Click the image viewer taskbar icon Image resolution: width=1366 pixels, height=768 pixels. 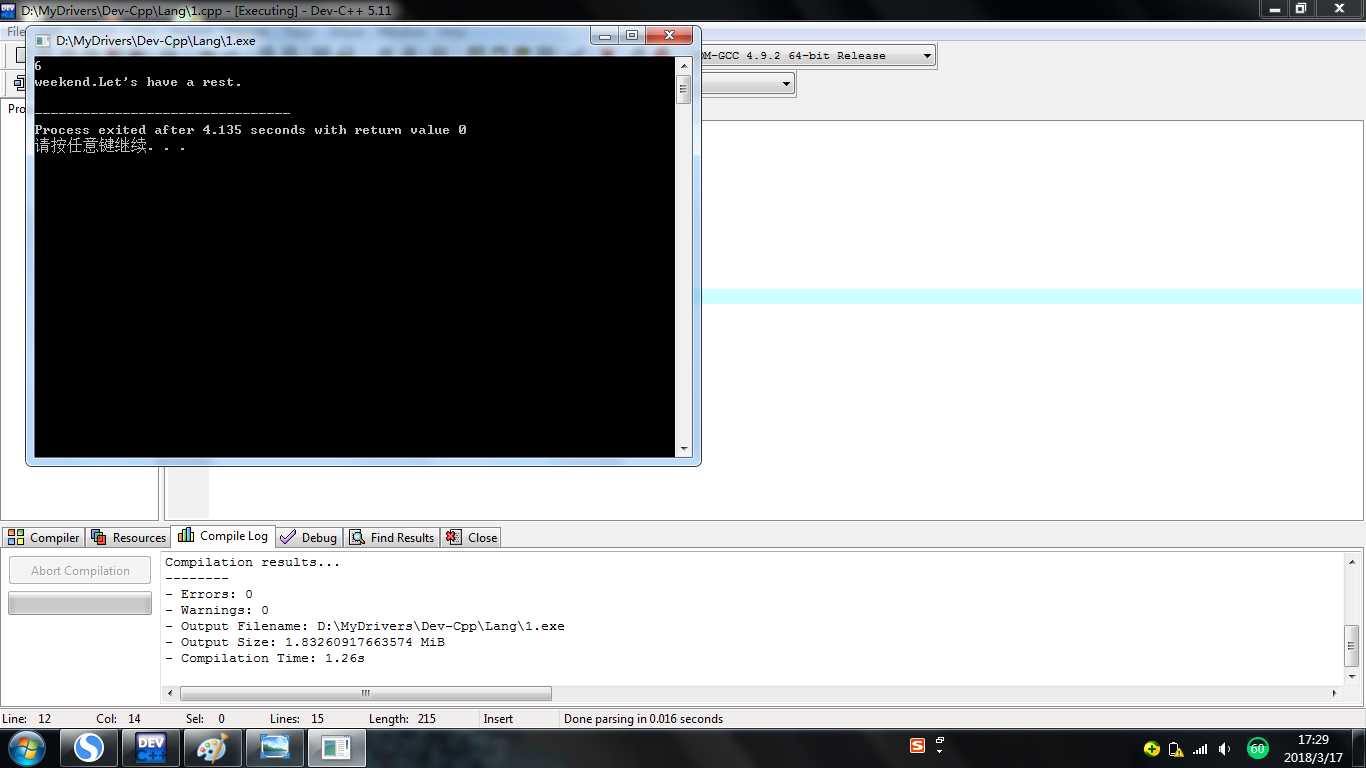(274, 748)
